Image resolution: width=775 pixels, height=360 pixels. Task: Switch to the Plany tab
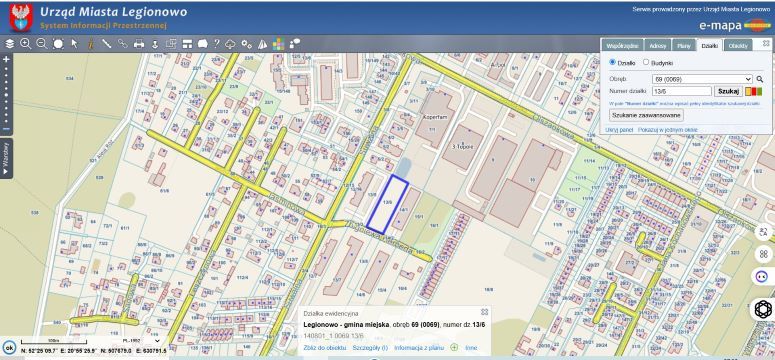coord(684,45)
